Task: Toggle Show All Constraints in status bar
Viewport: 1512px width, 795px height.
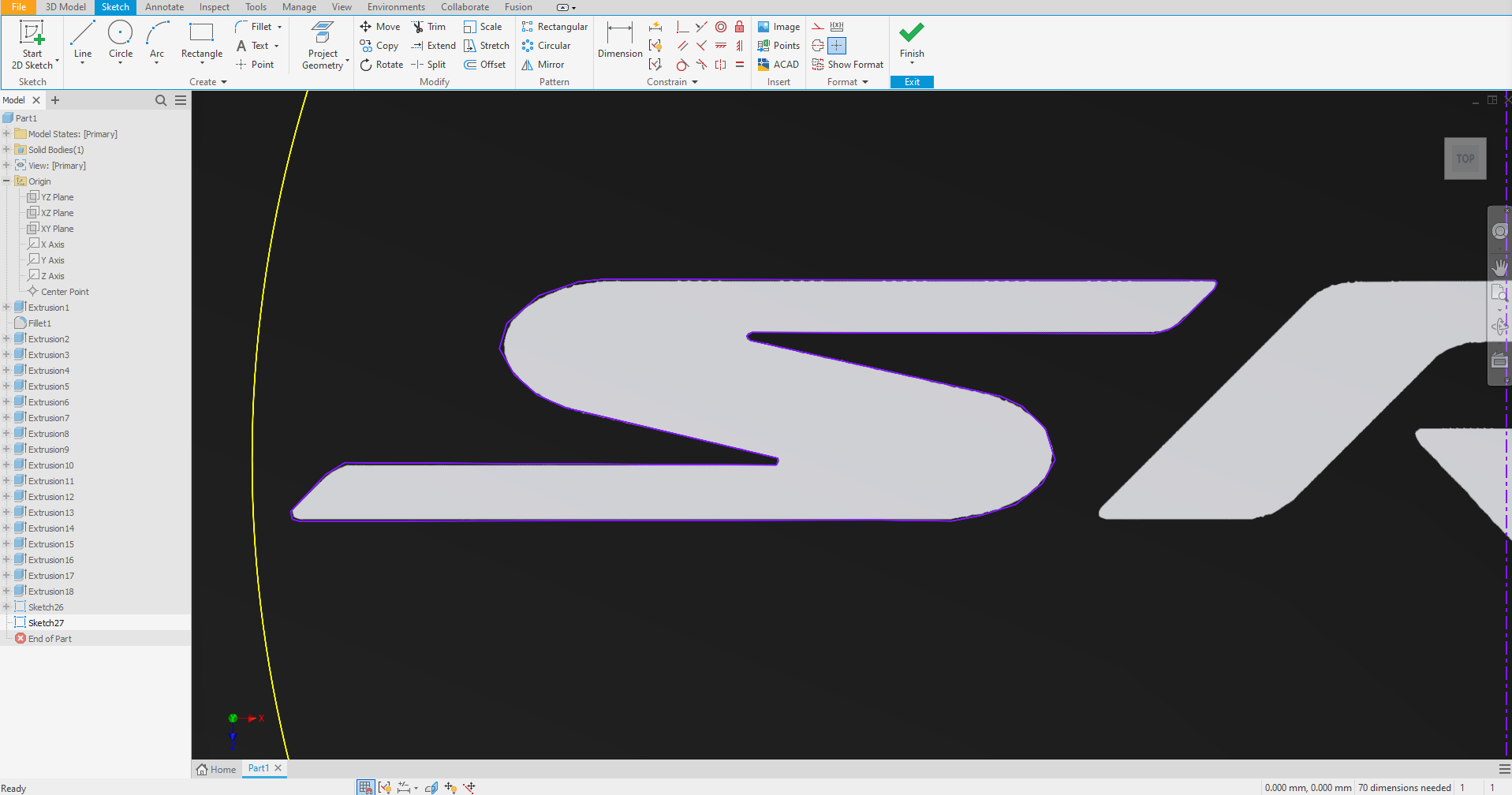Action: tap(385, 787)
